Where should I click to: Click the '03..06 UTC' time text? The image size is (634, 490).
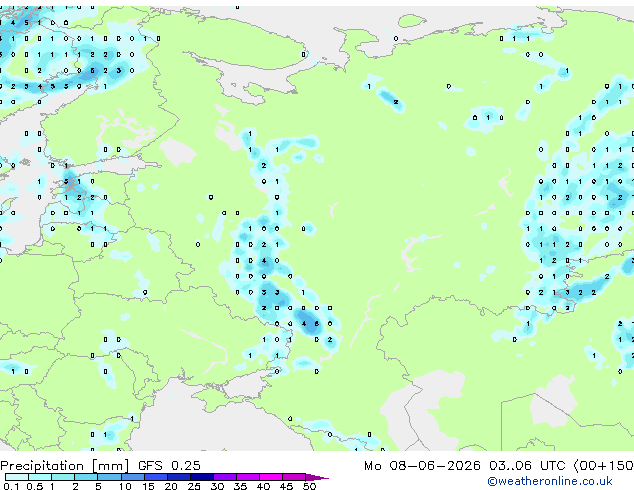pos(526,466)
